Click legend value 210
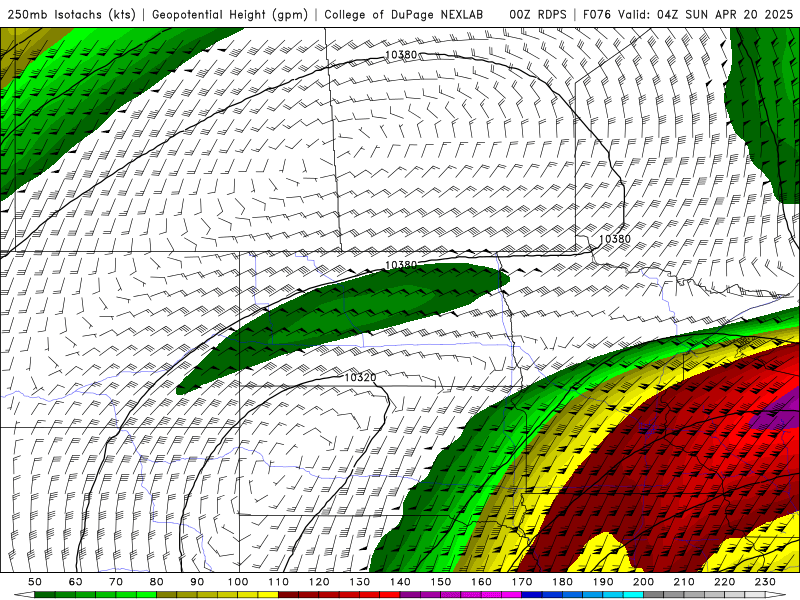Image resolution: width=800 pixels, height=600 pixels. [x=684, y=582]
